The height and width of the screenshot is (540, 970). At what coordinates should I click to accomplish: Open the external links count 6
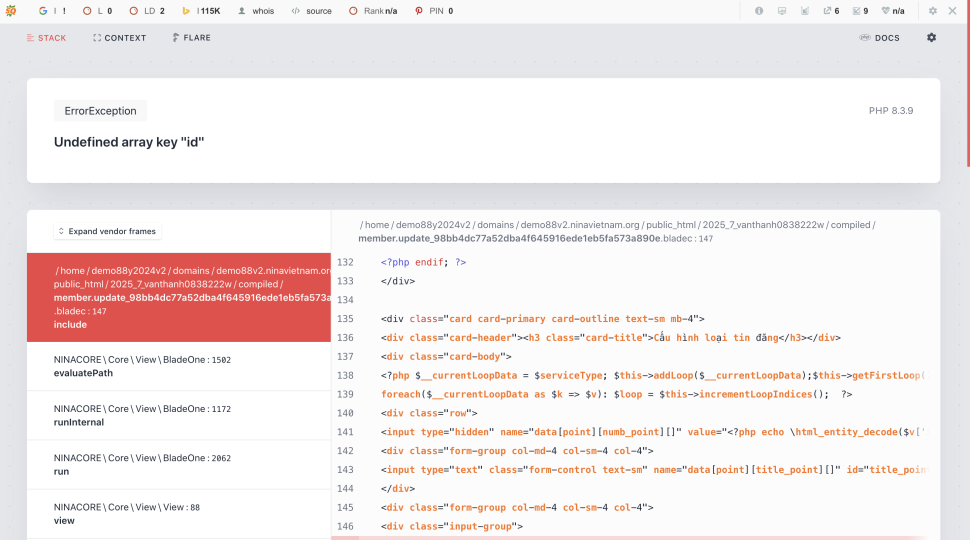pos(831,11)
